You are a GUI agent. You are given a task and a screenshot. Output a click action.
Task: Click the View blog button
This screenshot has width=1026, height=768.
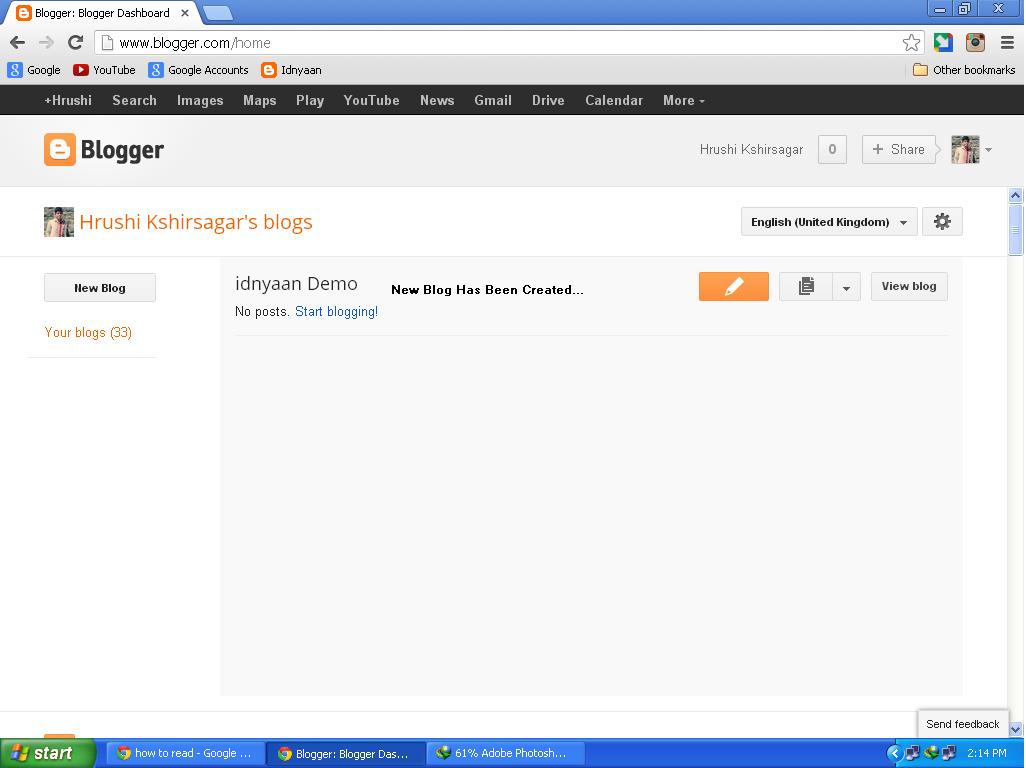click(909, 287)
